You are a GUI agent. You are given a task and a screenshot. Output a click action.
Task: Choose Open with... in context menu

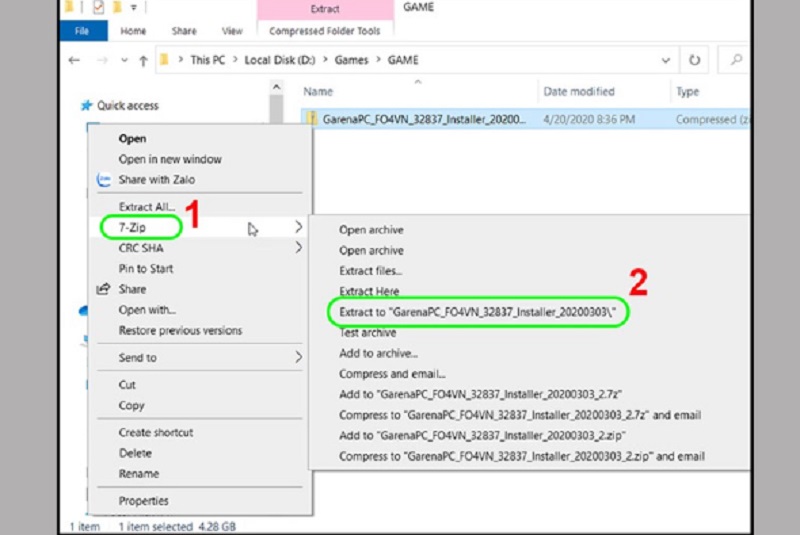(x=147, y=310)
